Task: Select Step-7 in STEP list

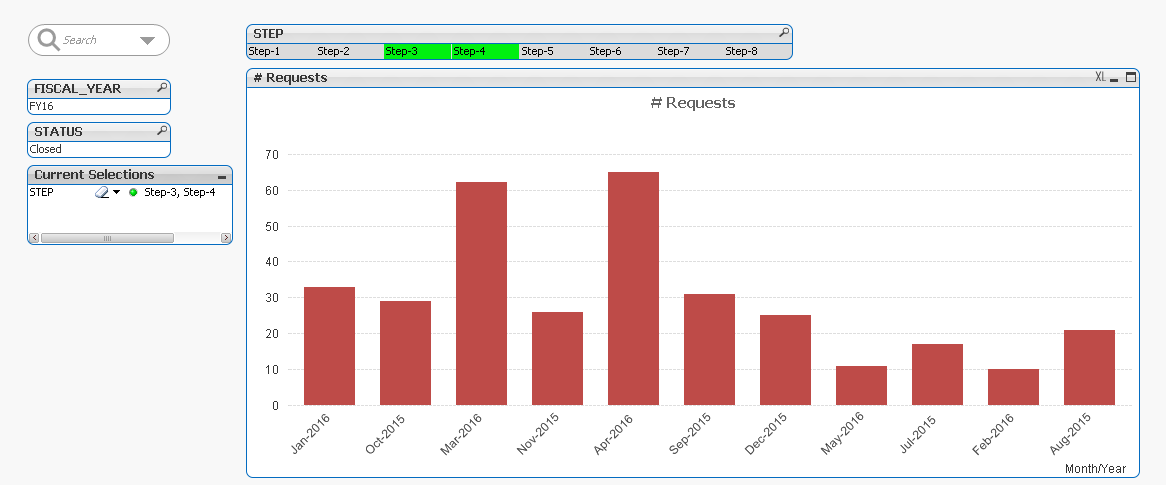Action: [x=689, y=51]
